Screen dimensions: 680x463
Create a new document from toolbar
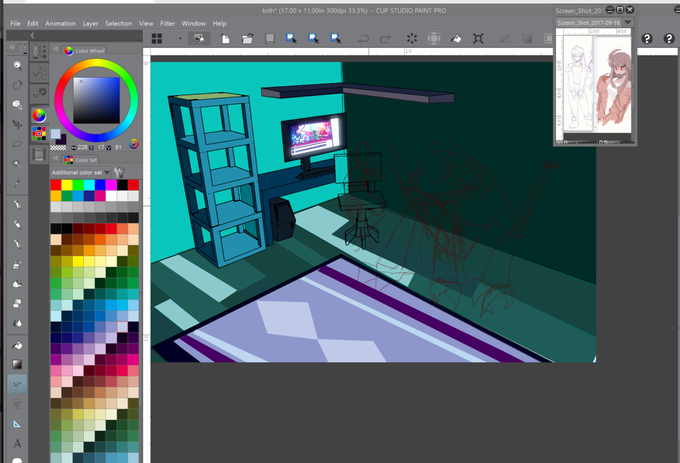tap(226, 39)
